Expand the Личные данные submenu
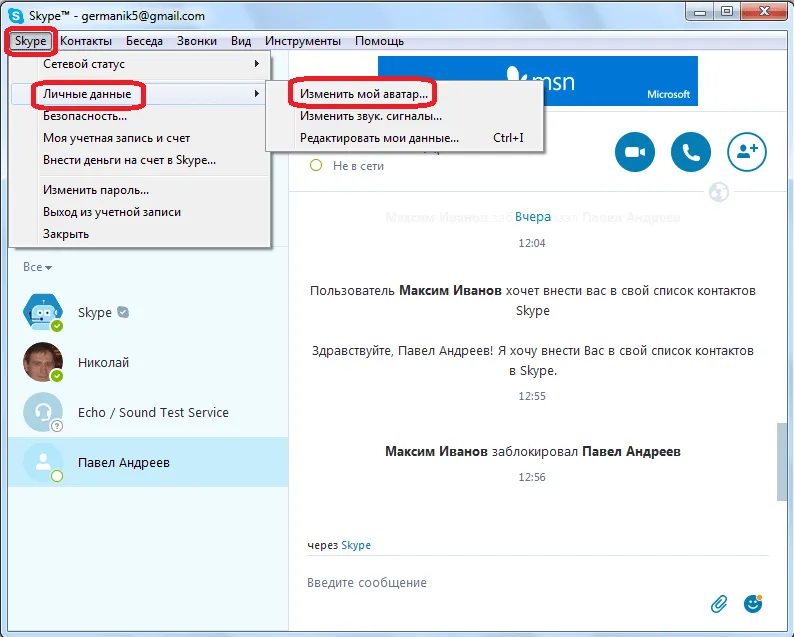 click(140, 94)
